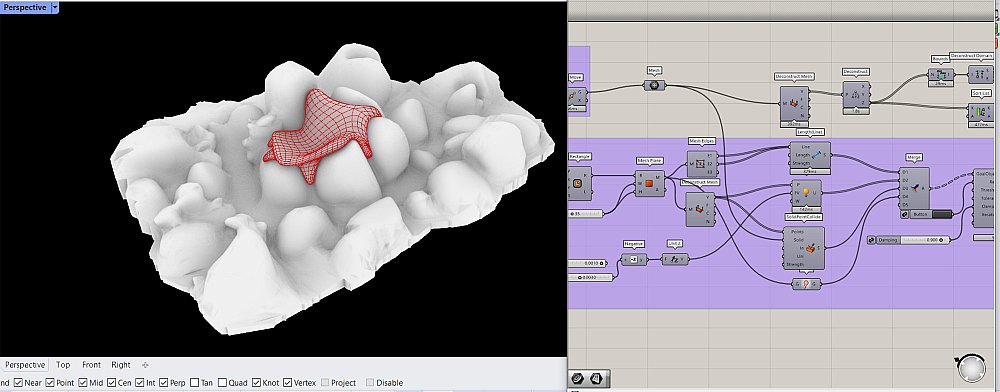The image size is (1000, 392).
Task: Click the Merge component name label
Action: (914, 157)
